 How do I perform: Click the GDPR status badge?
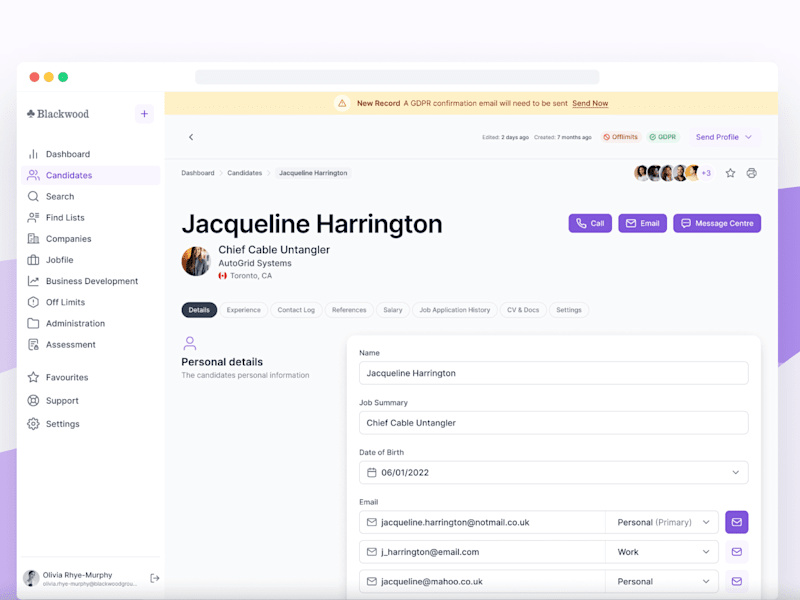663,137
